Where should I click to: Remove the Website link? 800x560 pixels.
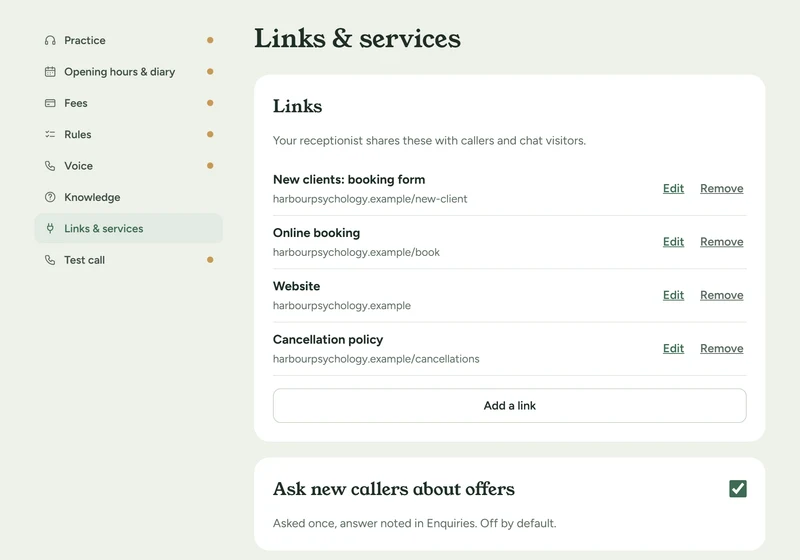click(x=721, y=295)
